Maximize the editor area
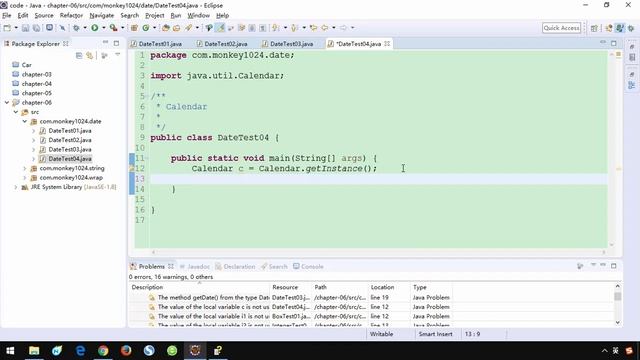This screenshot has width=640, height=360. (x=613, y=43)
